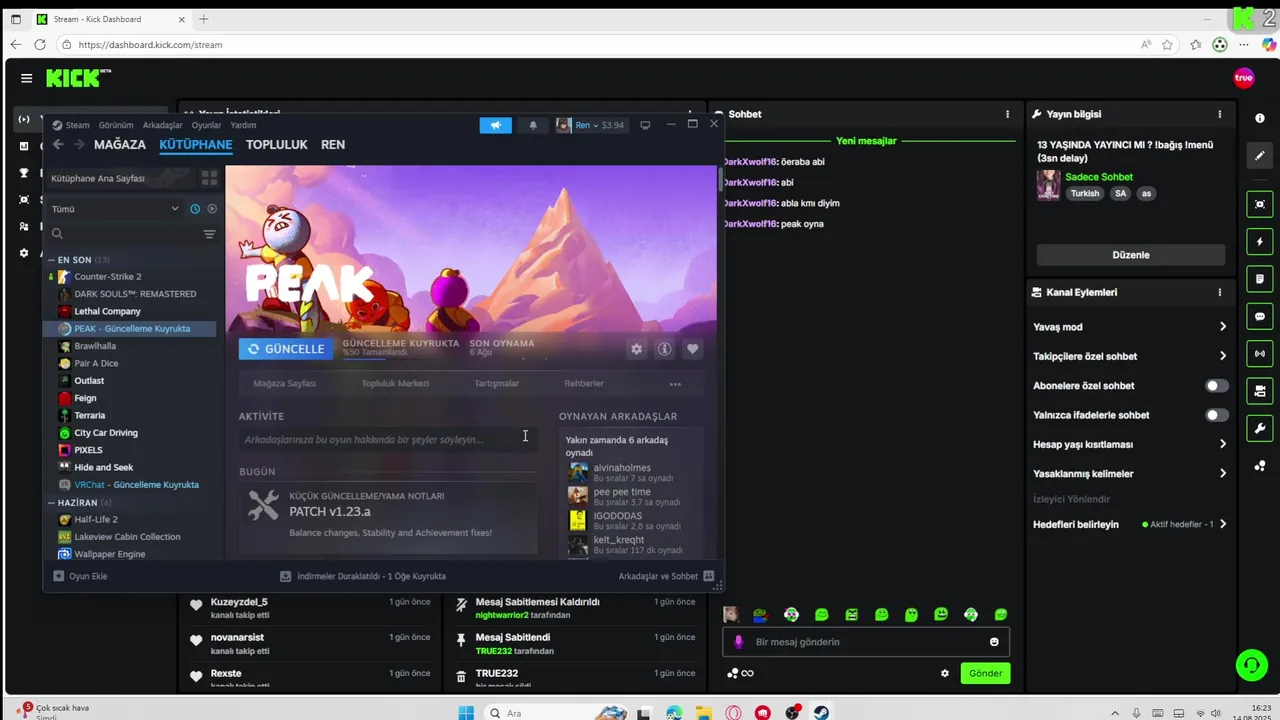This screenshot has height=720, width=1280.
Task: Expand Hesap yaşı kısıtlaması setting
Action: (x=1130, y=444)
